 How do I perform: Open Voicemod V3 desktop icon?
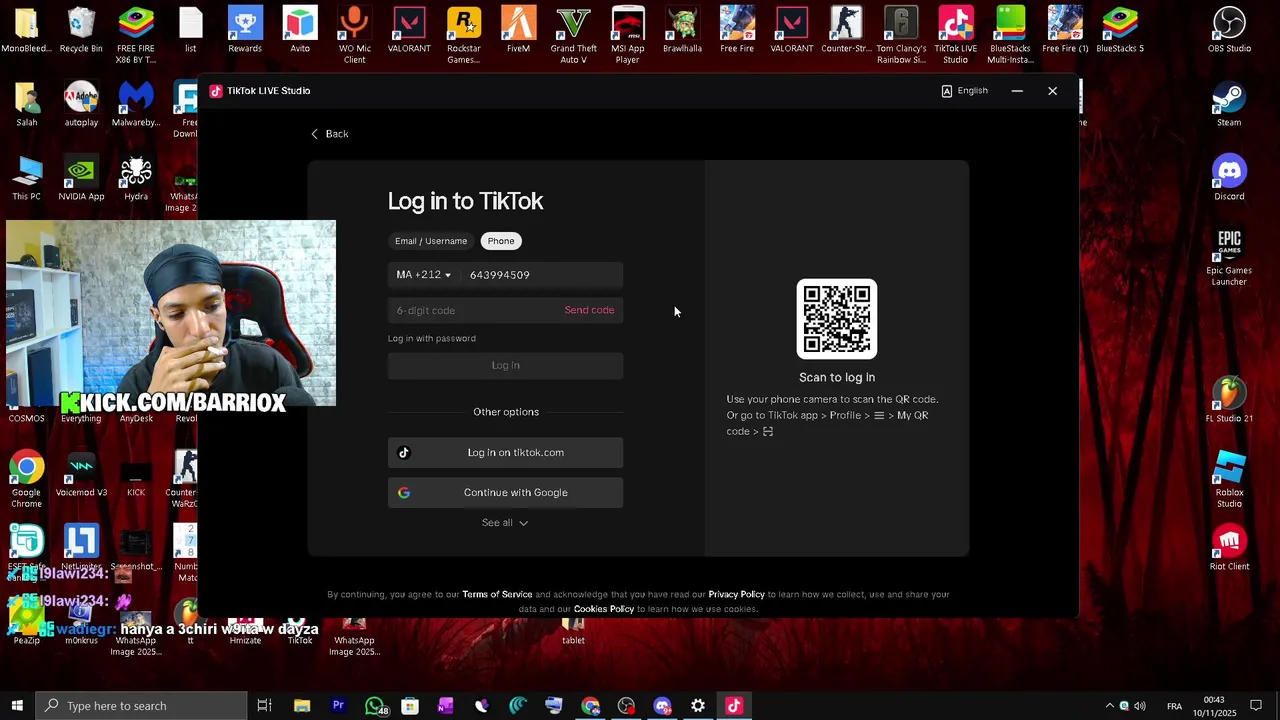coord(81,474)
